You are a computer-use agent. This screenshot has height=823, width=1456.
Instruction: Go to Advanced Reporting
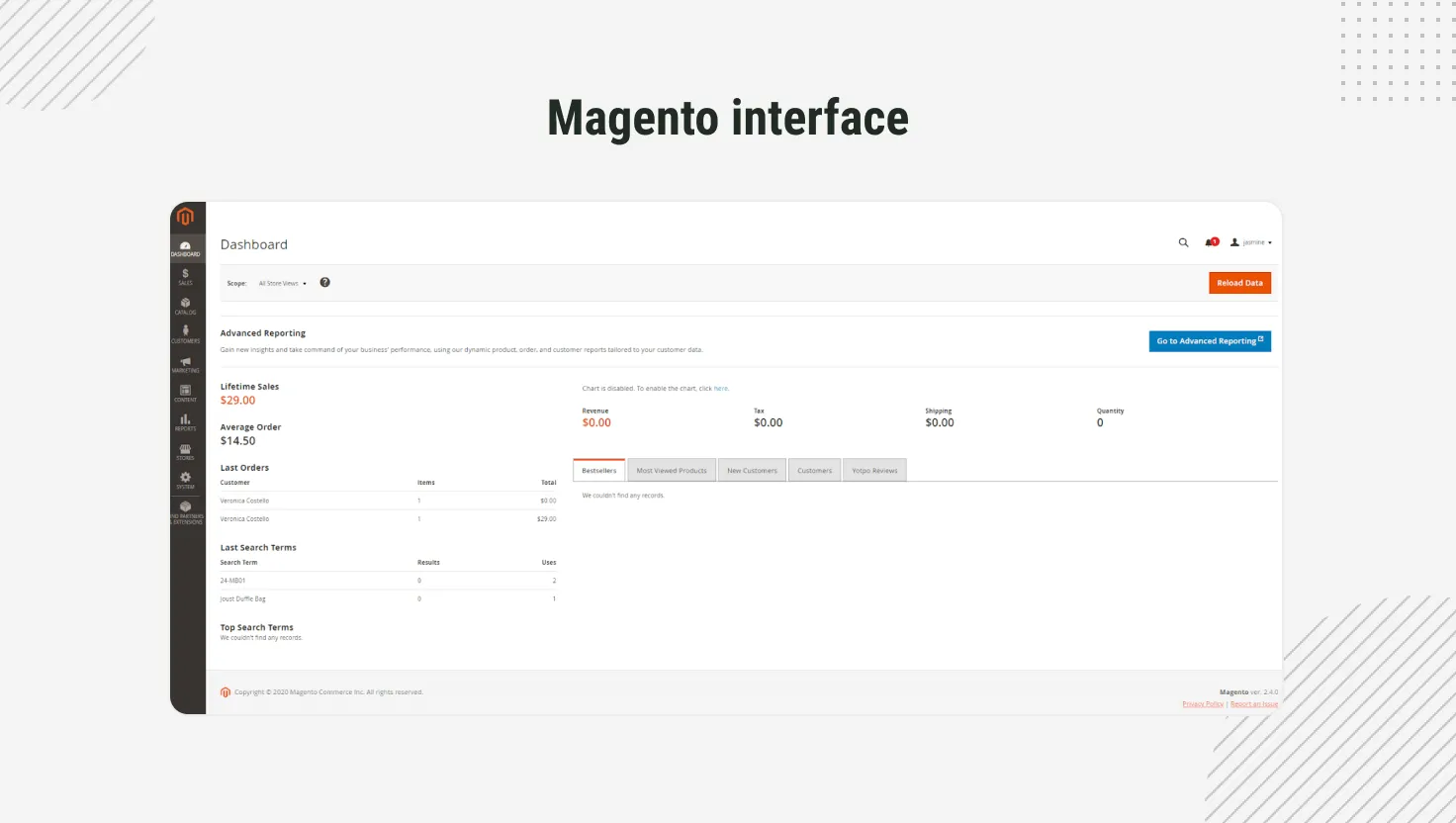(x=1209, y=340)
